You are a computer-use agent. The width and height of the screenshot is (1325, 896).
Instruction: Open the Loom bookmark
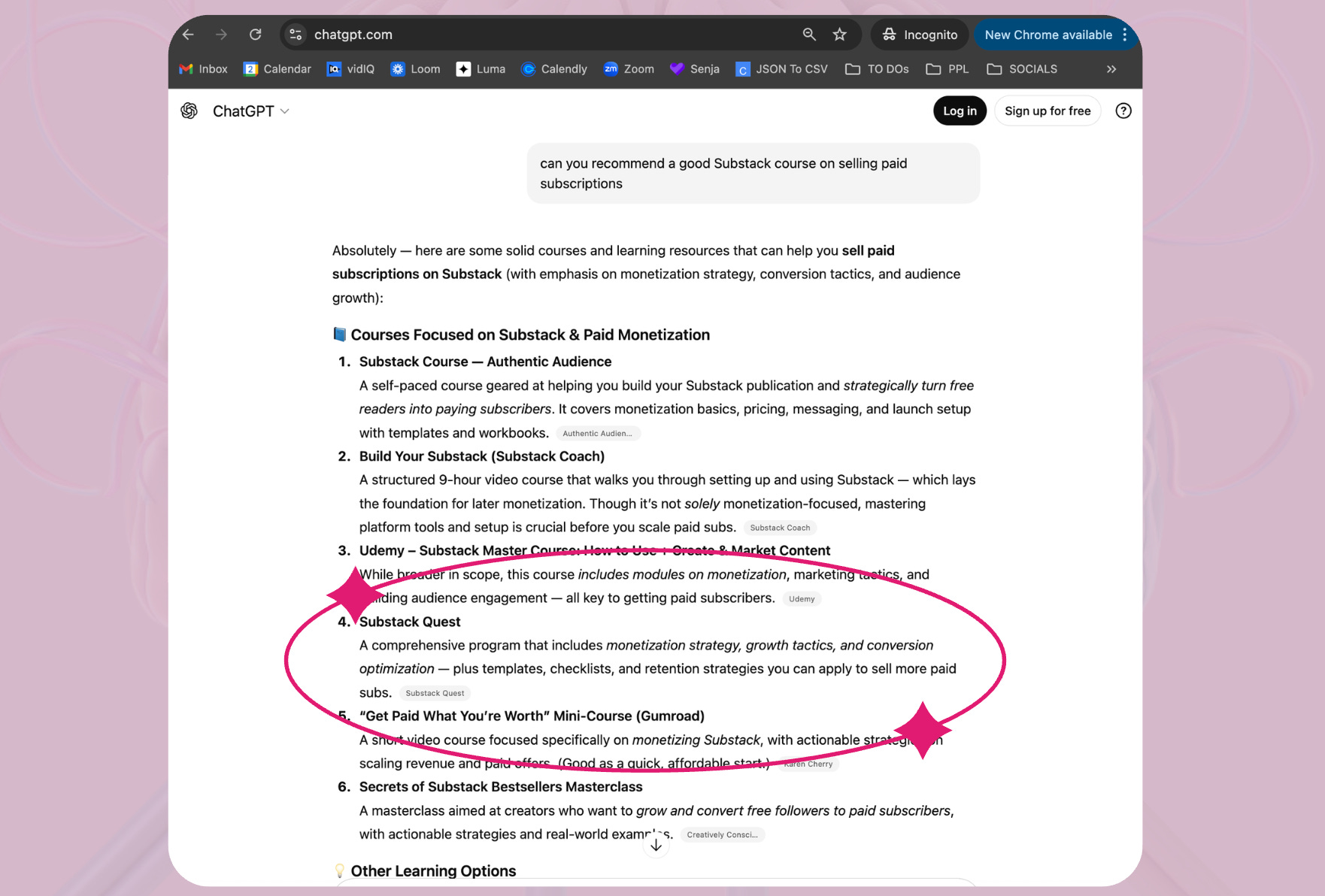point(415,69)
